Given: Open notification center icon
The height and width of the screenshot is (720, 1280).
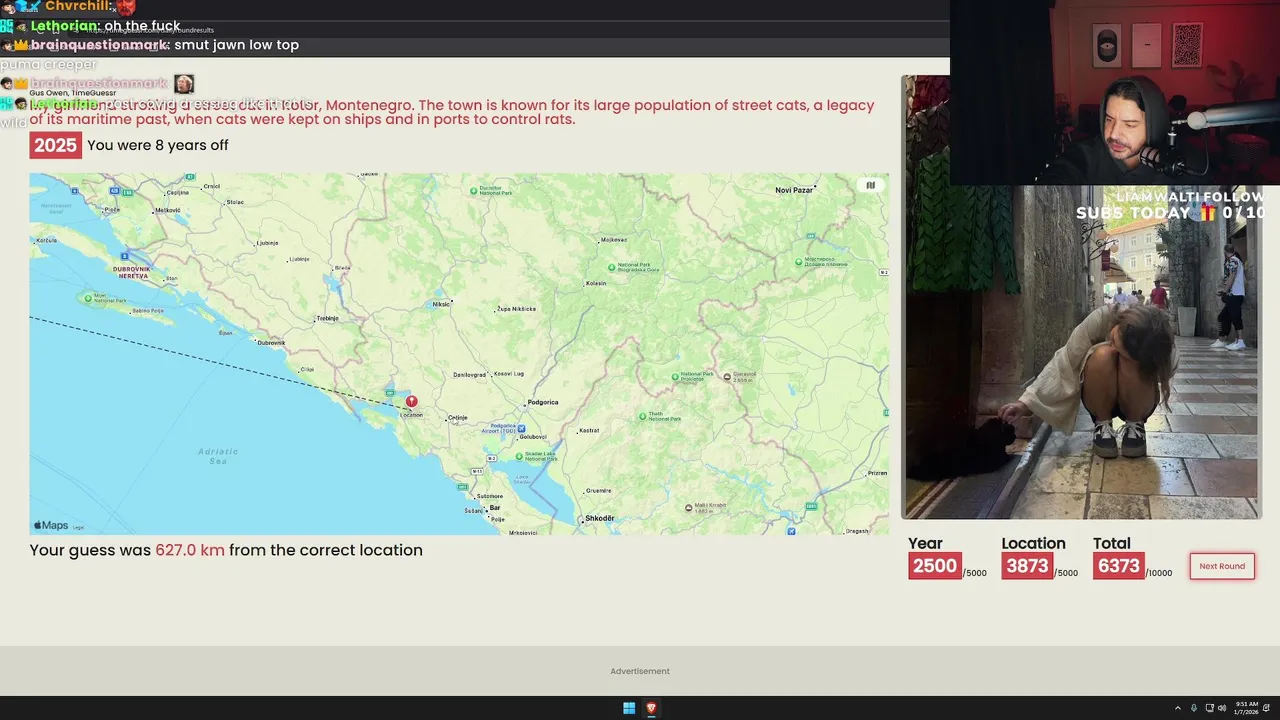Looking at the screenshot, I should (1267, 708).
